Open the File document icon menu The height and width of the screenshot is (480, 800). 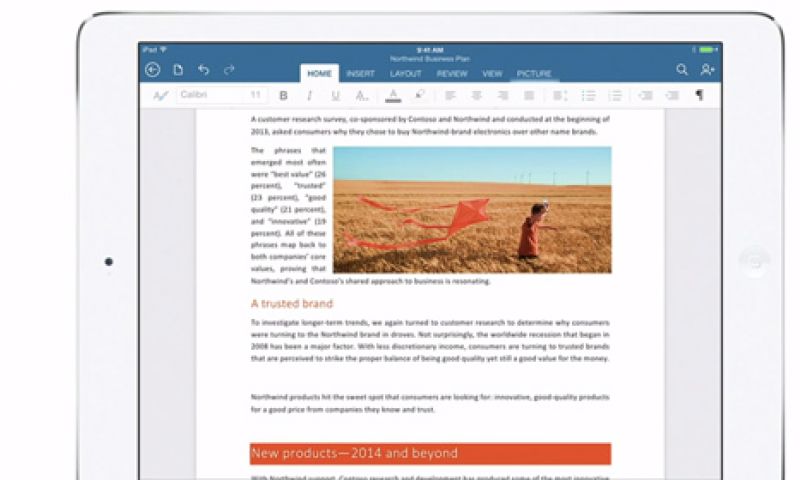[178, 70]
